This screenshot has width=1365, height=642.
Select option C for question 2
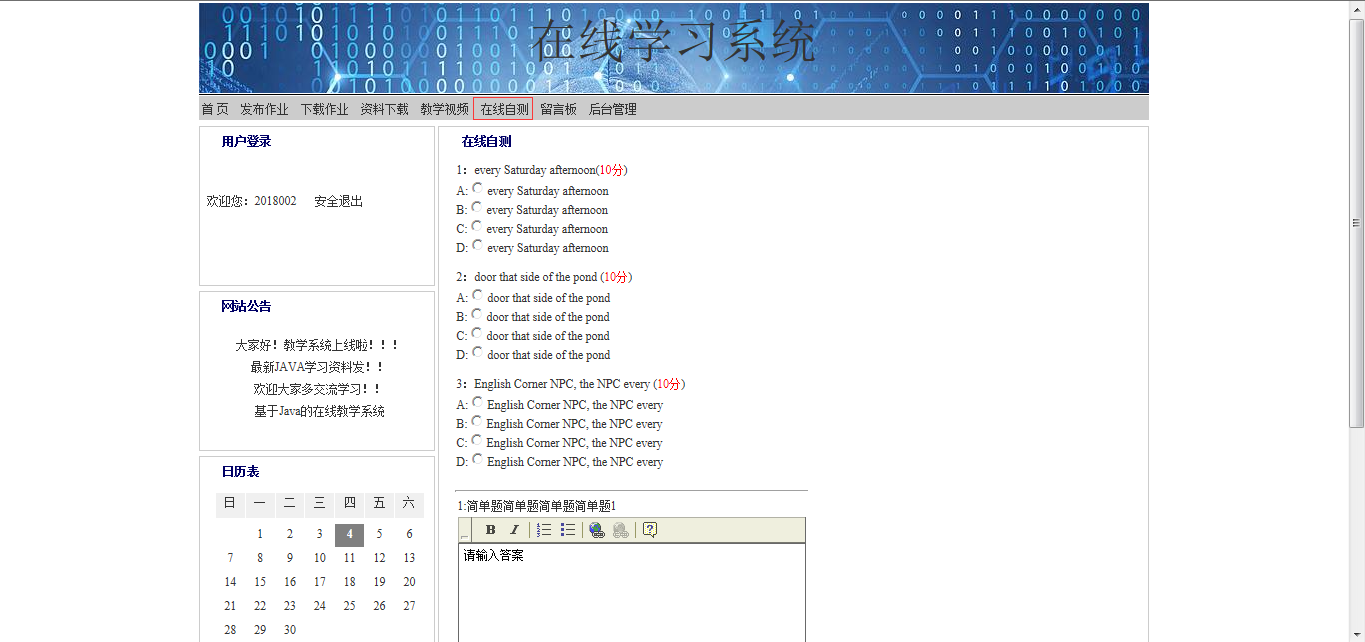pyautogui.click(x=477, y=333)
